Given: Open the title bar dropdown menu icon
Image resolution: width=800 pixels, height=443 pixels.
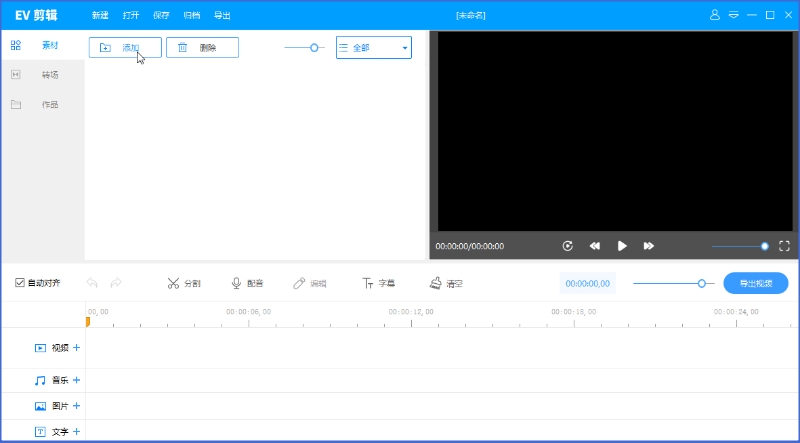Looking at the screenshot, I should coord(734,15).
